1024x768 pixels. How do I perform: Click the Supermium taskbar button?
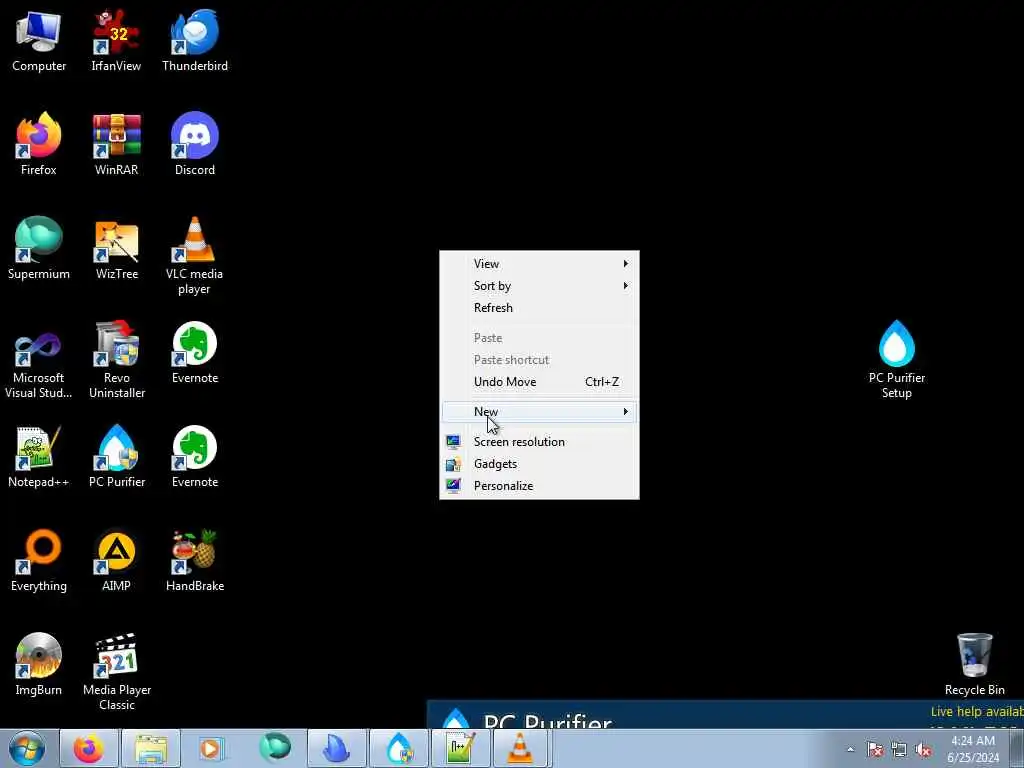[274, 748]
